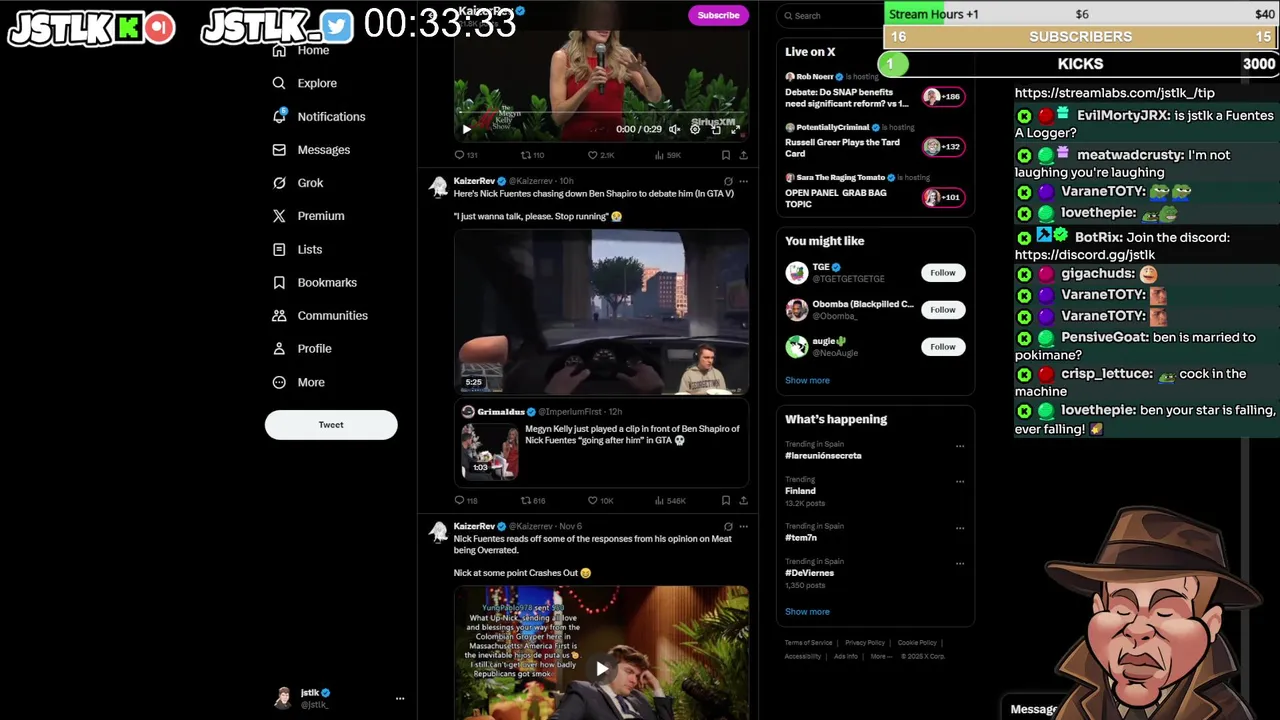Open Cookie Policy footer link
The width and height of the screenshot is (1280, 720).
[917, 643]
